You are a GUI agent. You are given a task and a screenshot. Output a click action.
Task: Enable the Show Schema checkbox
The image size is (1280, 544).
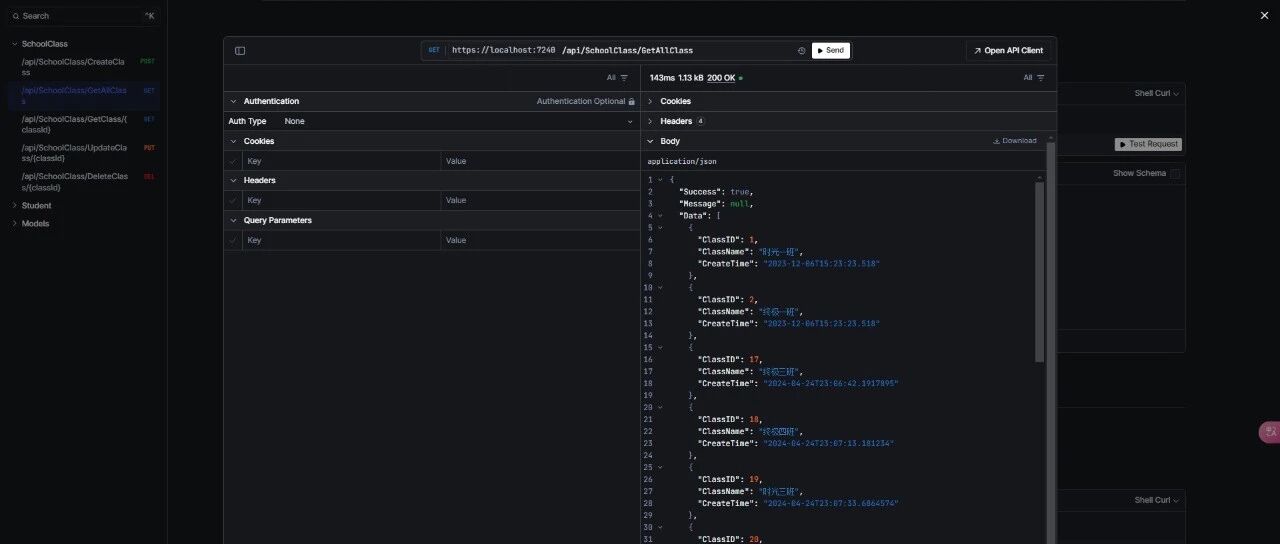(1175, 174)
